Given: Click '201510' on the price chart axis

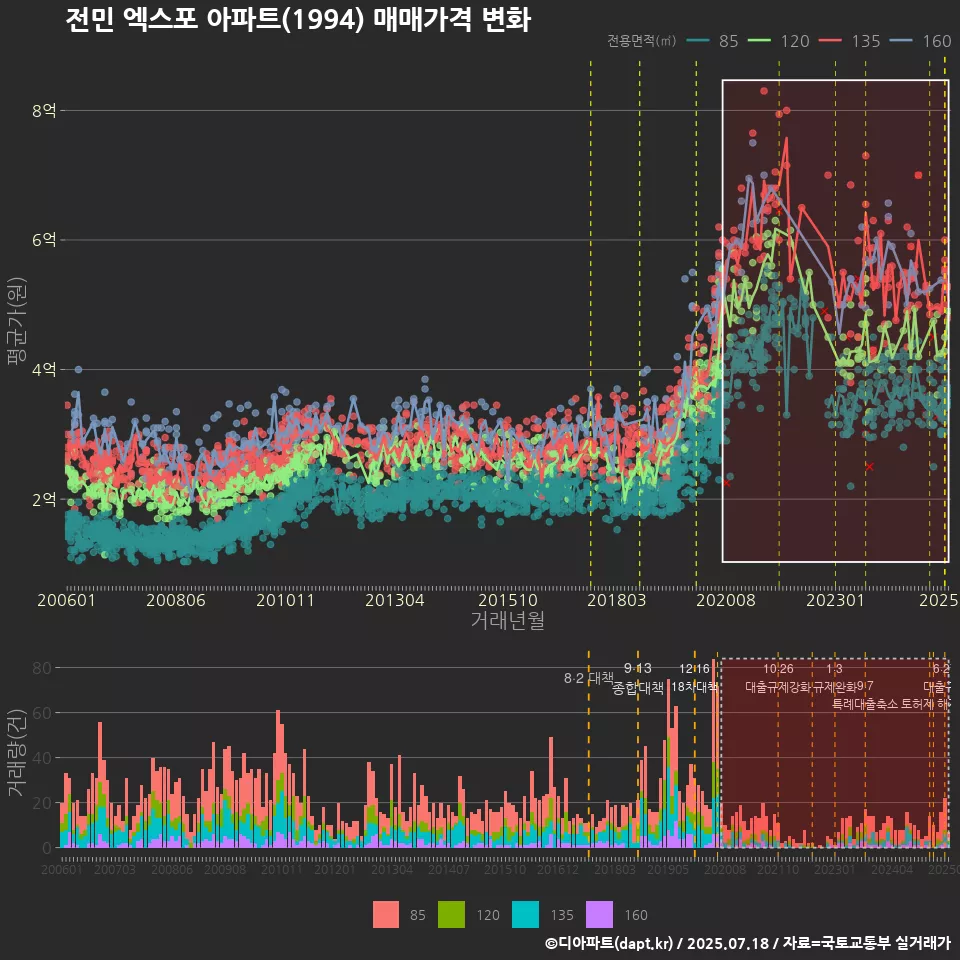Looking at the screenshot, I should tap(508, 600).
